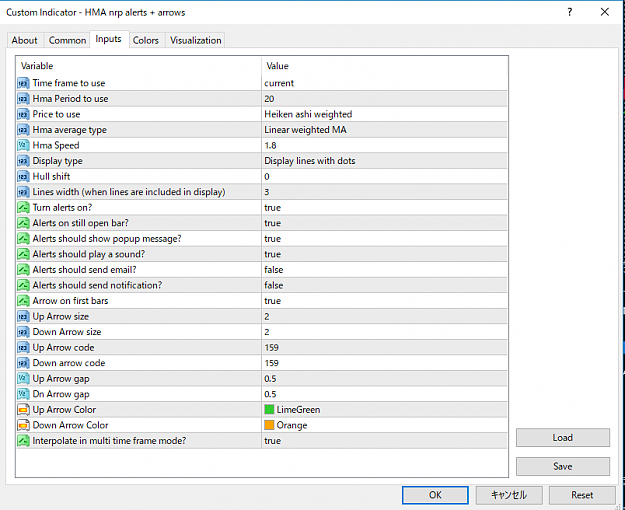Viewport: 625px width, 510px height.
Task: Click the Lines width row icon
Action: pyautogui.click(x=23, y=192)
